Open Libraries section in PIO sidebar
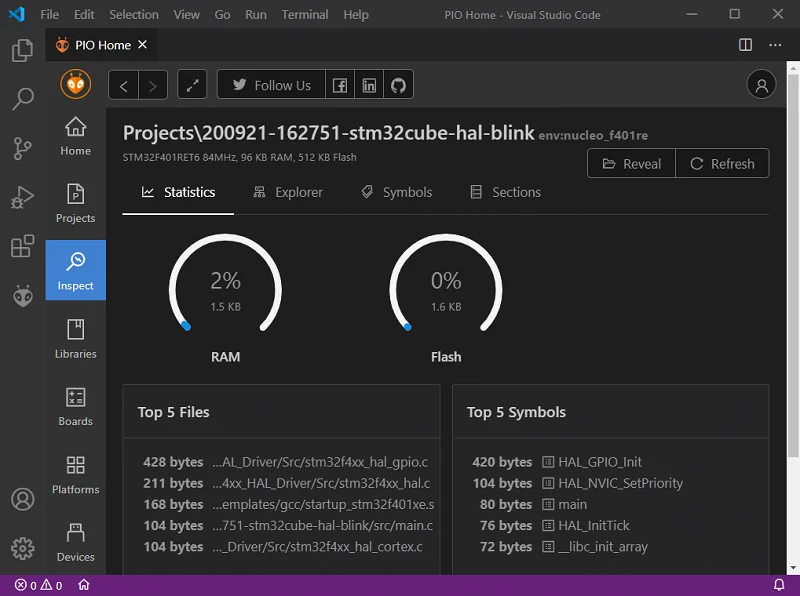The image size is (800, 596). click(76, 339)
